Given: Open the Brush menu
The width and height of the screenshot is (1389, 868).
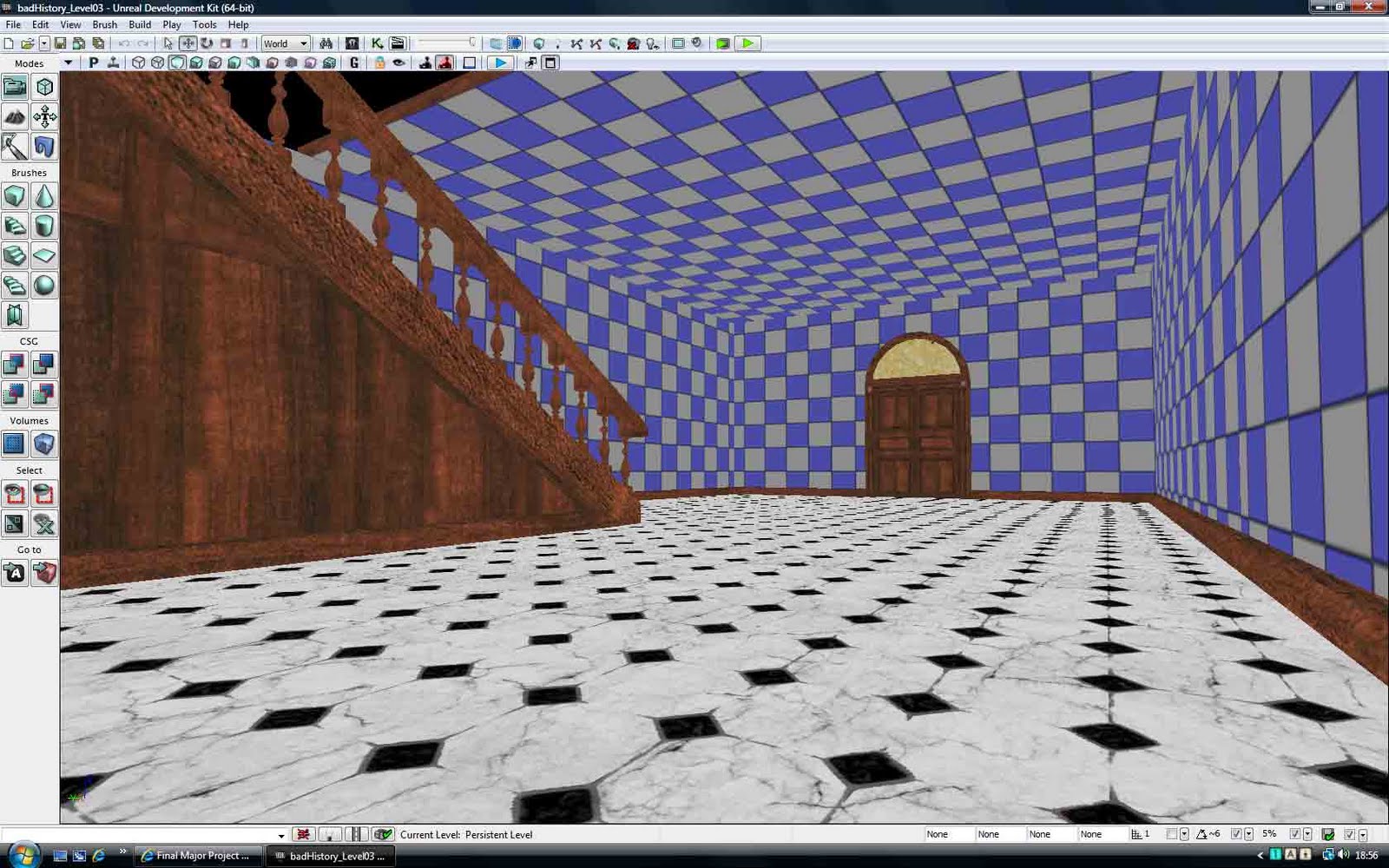Looking at the screenshot, I should [104, 24].
